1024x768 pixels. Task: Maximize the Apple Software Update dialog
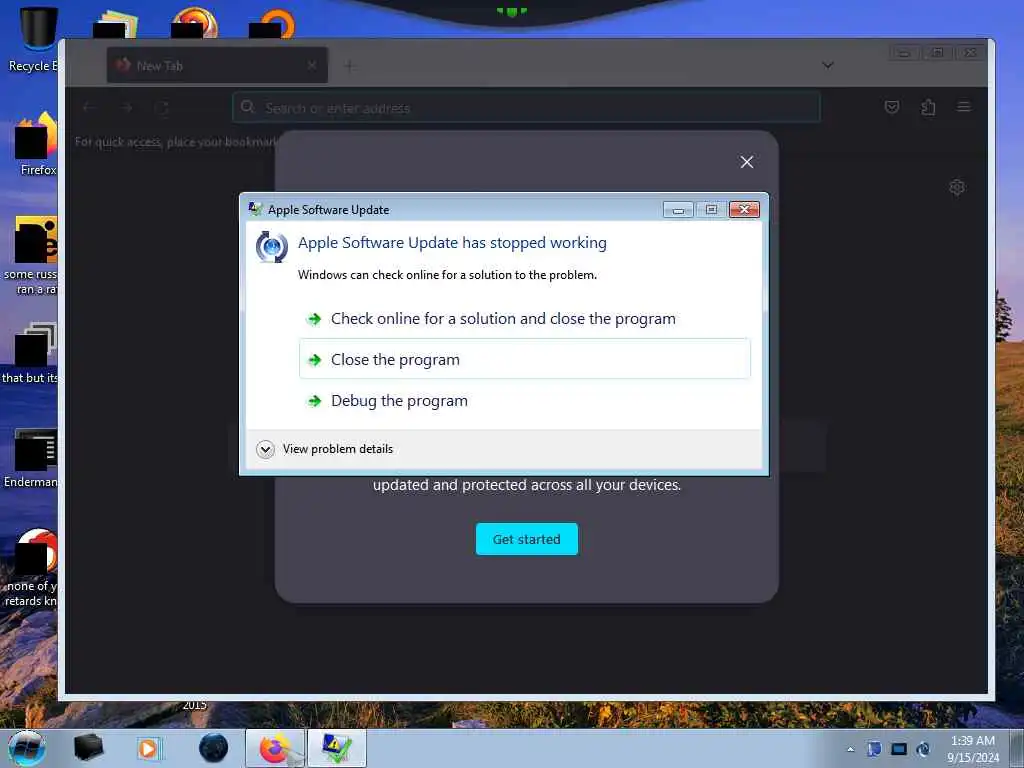click(711, 209)
